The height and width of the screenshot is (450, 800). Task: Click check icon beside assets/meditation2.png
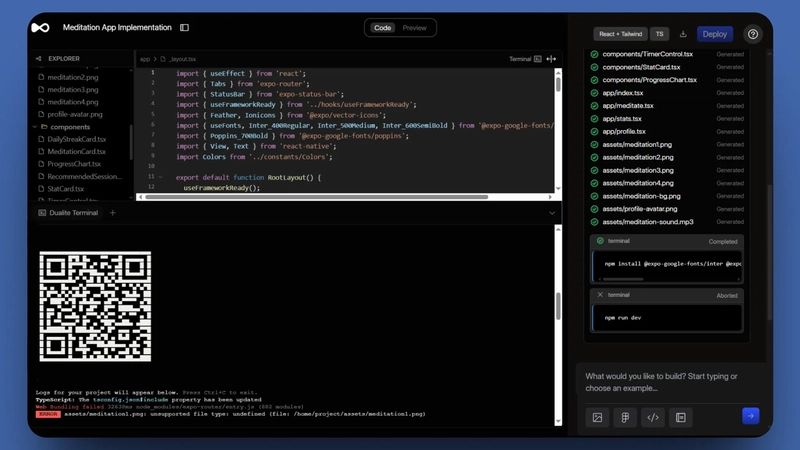pos(594,158)
